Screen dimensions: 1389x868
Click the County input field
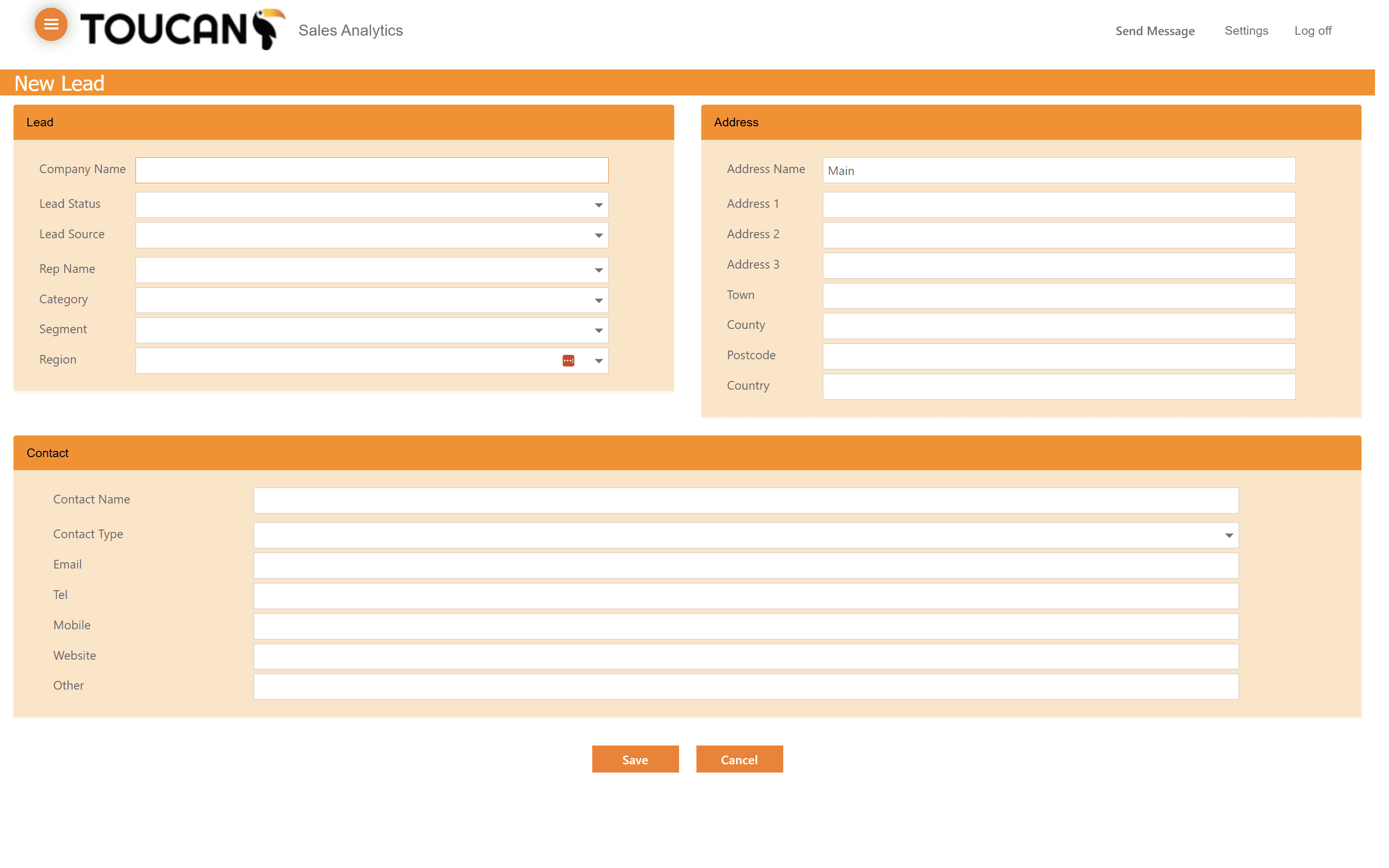click(x=1059, y=326)
